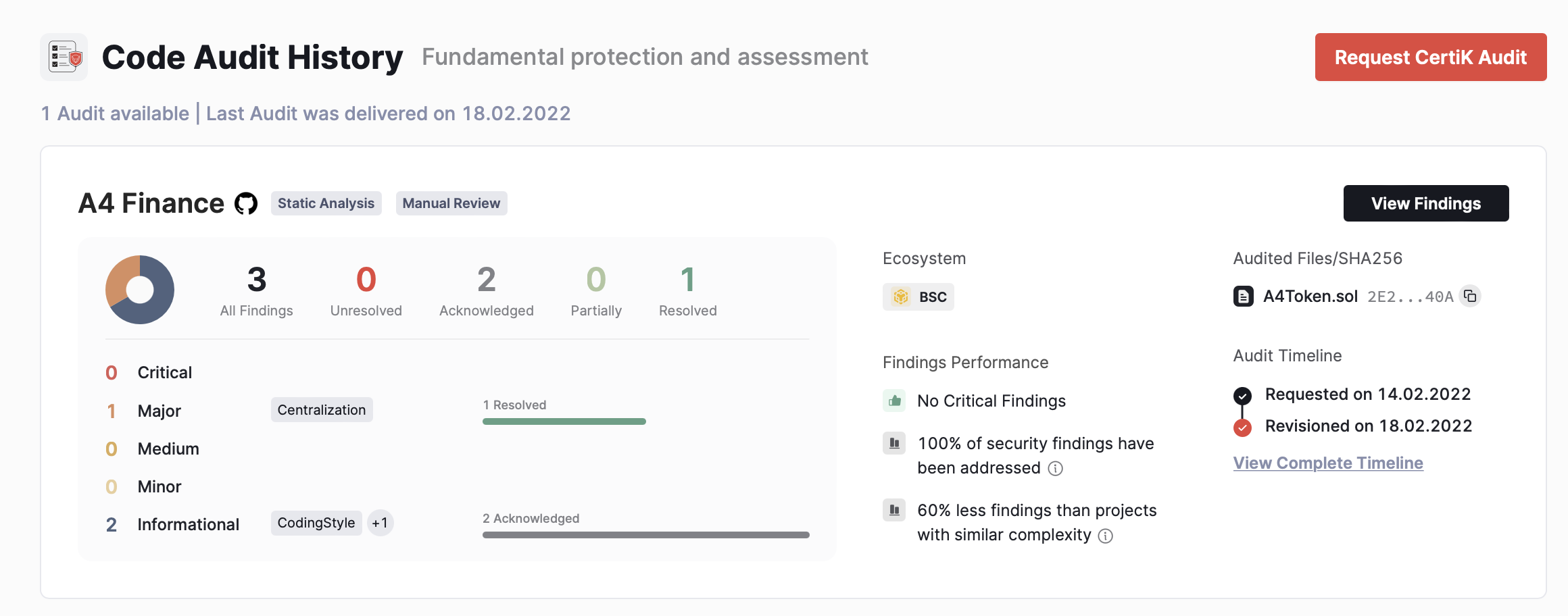Viewport: 1568px width, 616px height.
Task: Click the A4Token.sol file icon
Action: 1244,297
